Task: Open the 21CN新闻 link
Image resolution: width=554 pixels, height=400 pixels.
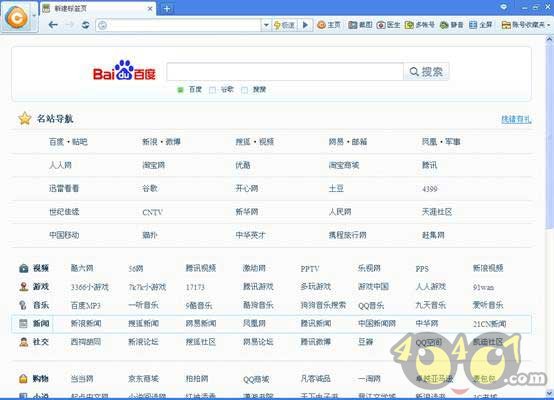Action: tap(489, 324)
